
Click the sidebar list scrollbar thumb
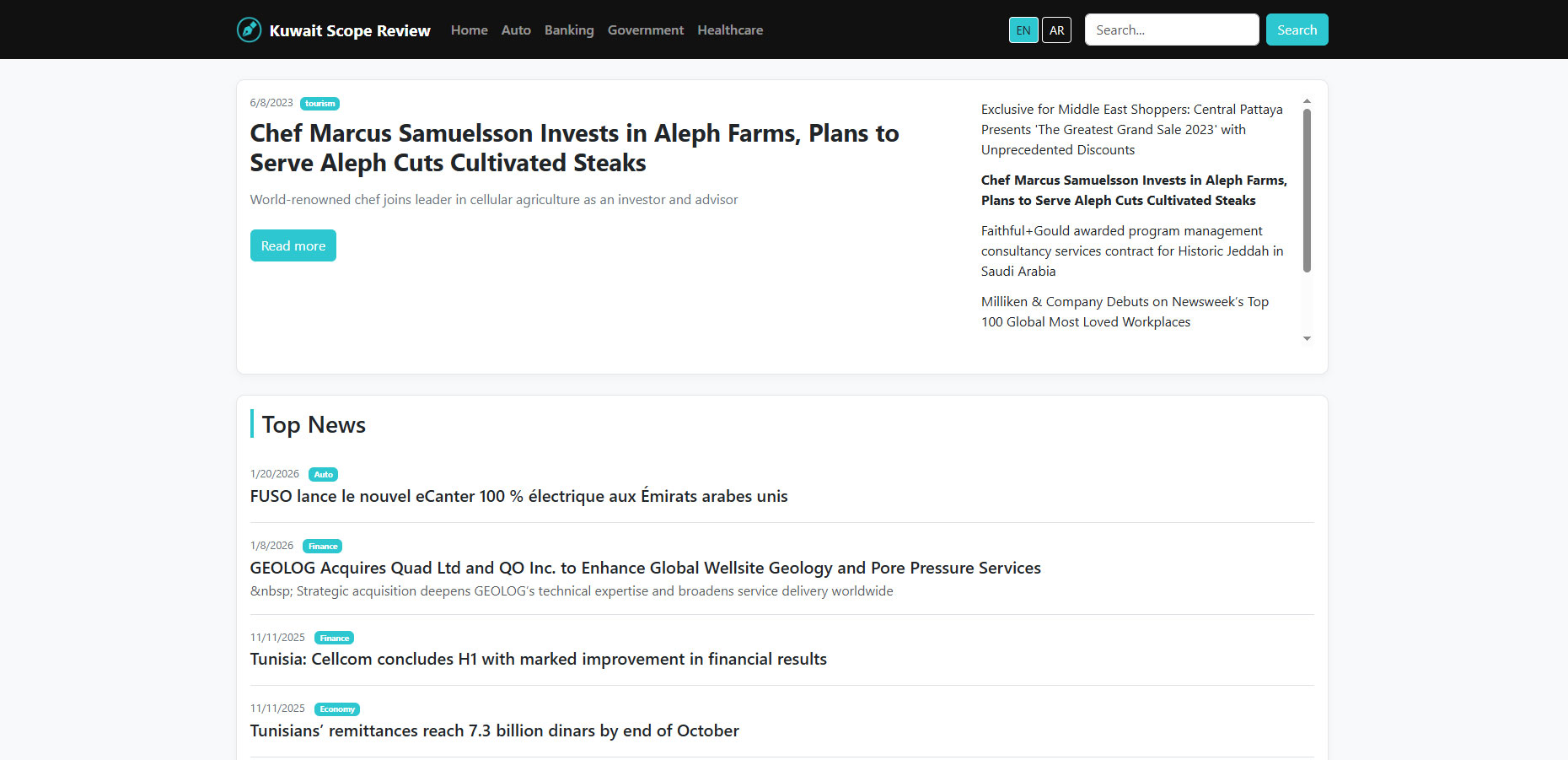pyautogui.click(x=1307, y=190)
